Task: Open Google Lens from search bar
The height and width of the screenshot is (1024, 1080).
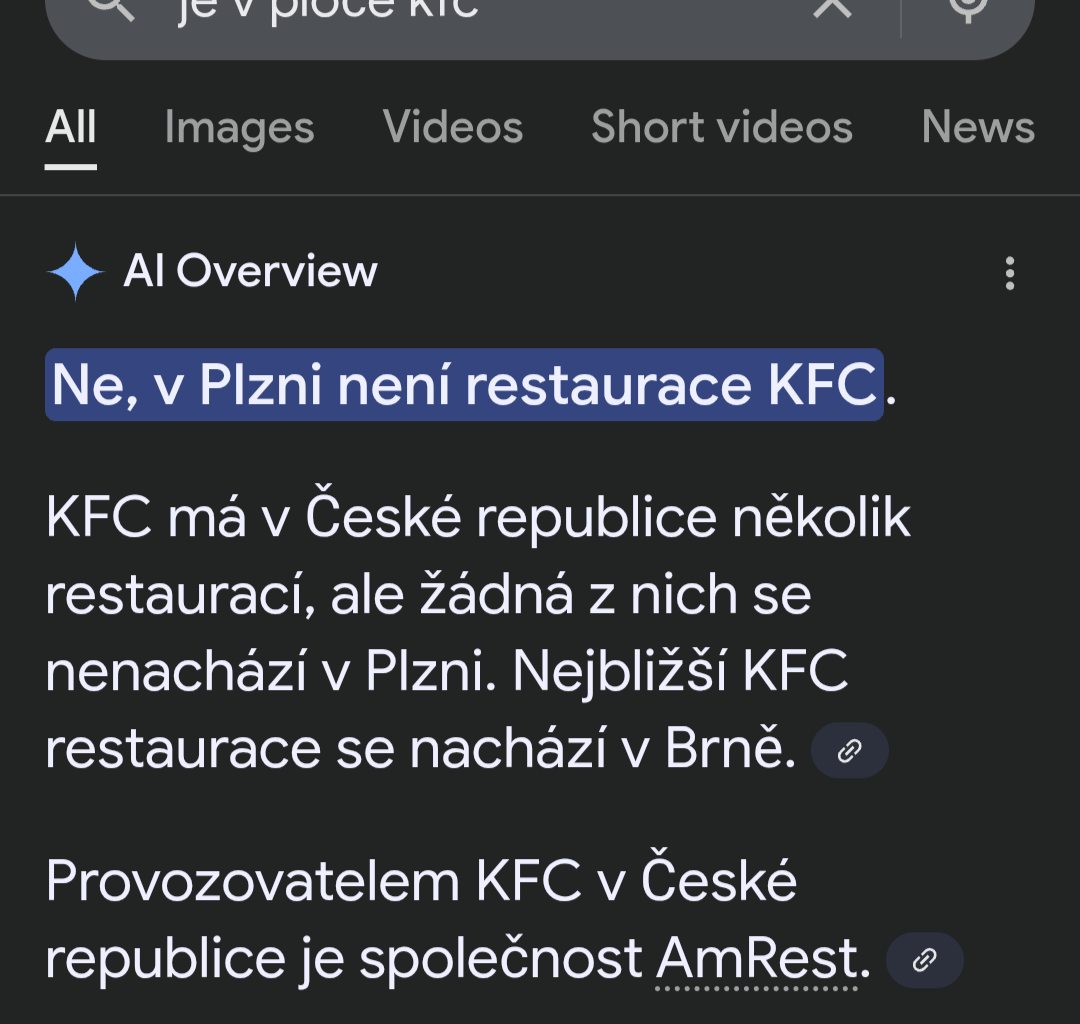Action: click(x=967, y=8)
